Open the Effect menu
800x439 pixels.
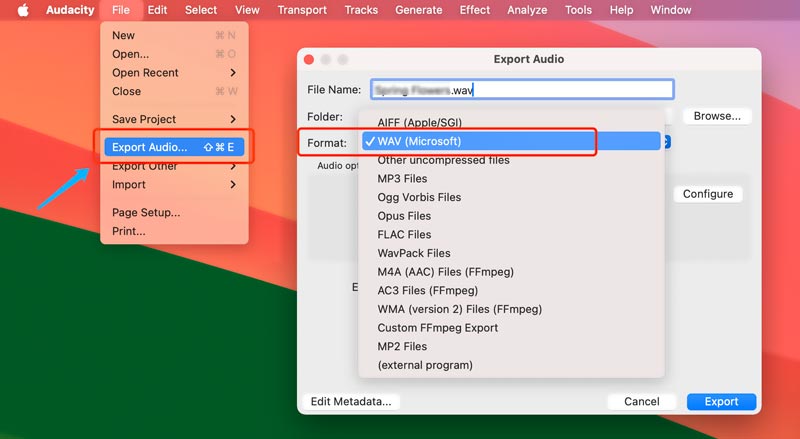point(474,10)
